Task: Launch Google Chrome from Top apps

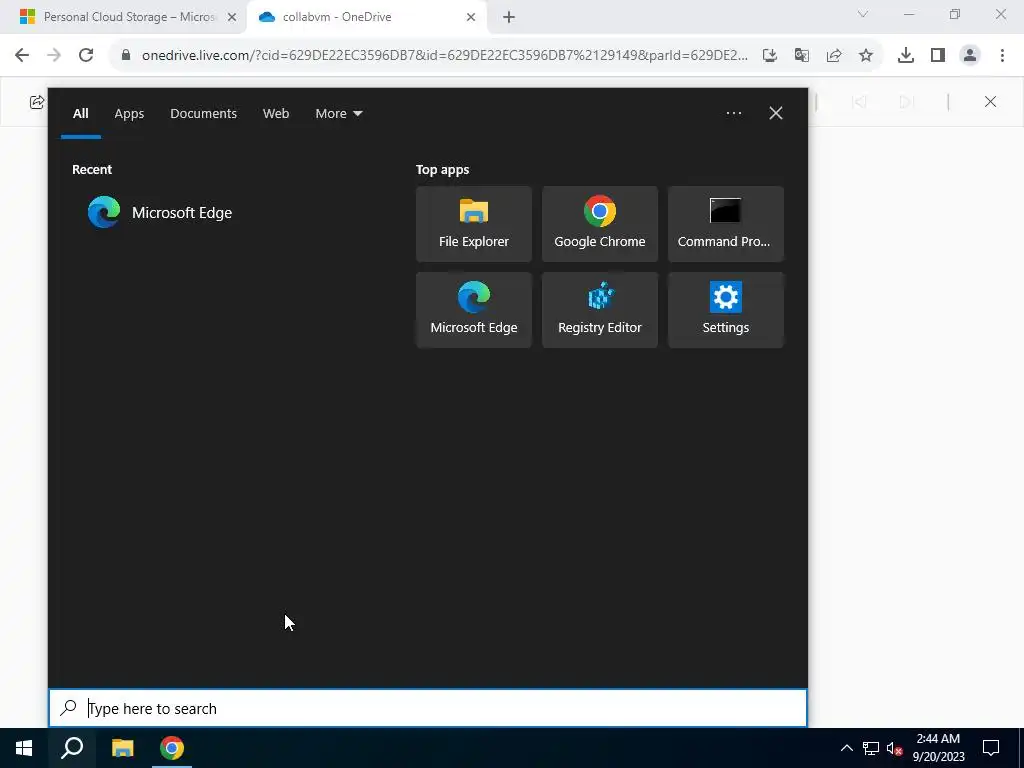Action: click(x=600, y=224)
